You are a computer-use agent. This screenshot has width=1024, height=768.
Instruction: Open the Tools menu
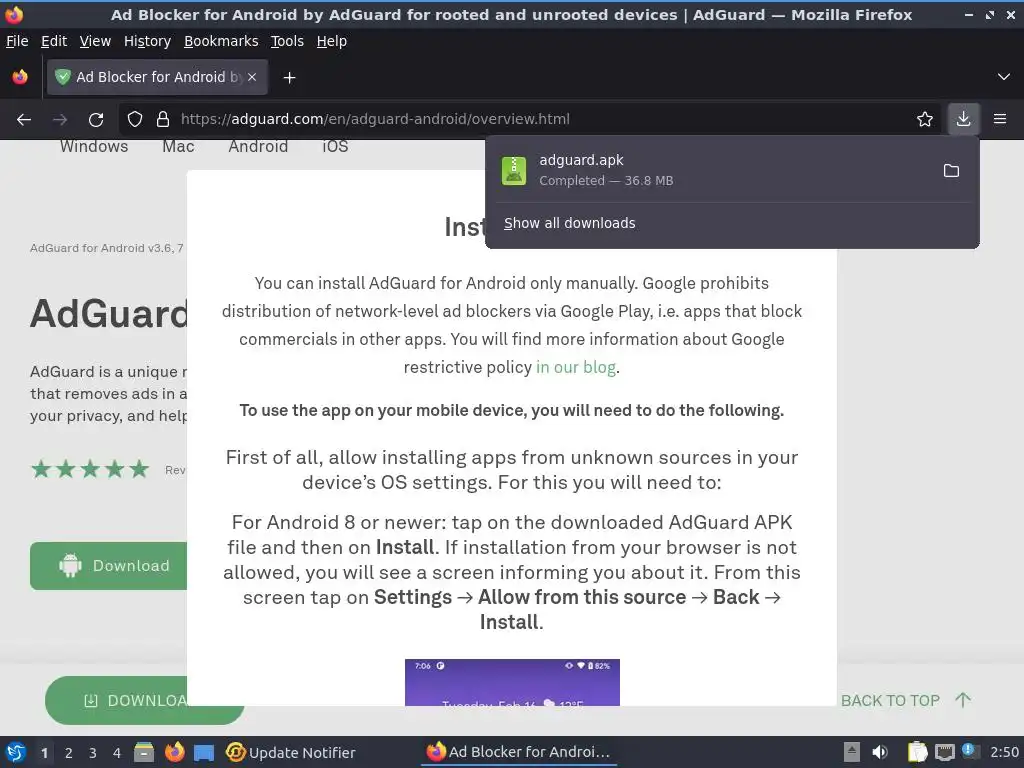pos(287,41)
